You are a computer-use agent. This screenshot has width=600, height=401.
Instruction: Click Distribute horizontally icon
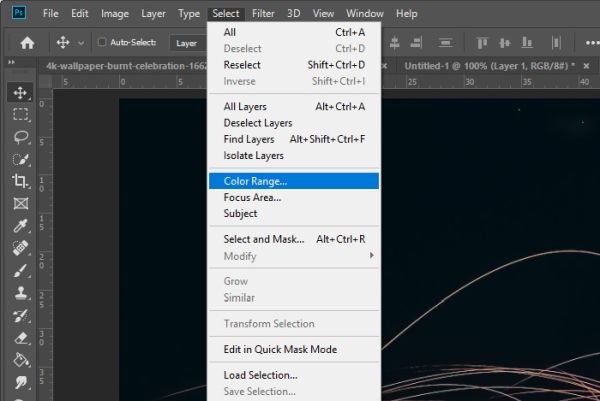(556, 43)
